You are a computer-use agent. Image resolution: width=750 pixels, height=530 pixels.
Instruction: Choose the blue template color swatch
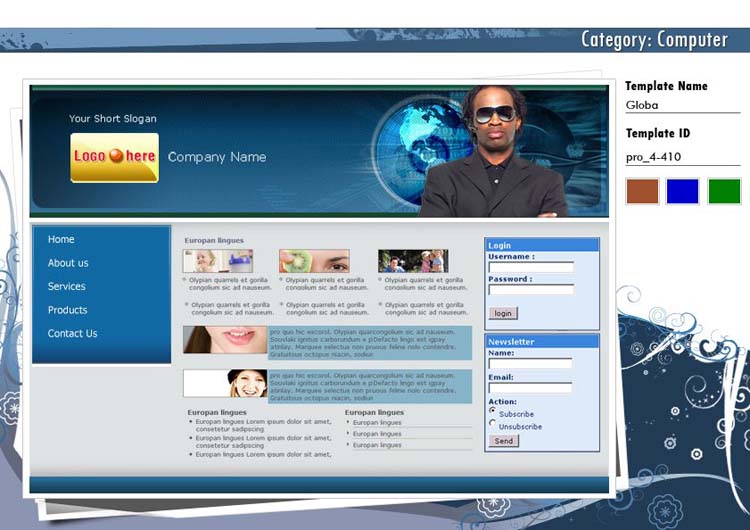coord(683,191)
